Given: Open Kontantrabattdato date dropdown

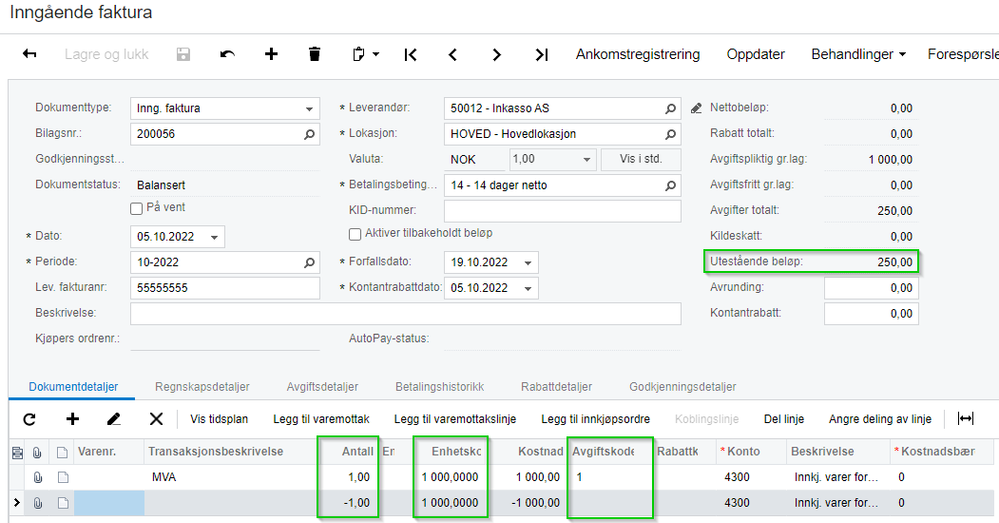Looking at the screenshot, I should click(x=528, y=289).
